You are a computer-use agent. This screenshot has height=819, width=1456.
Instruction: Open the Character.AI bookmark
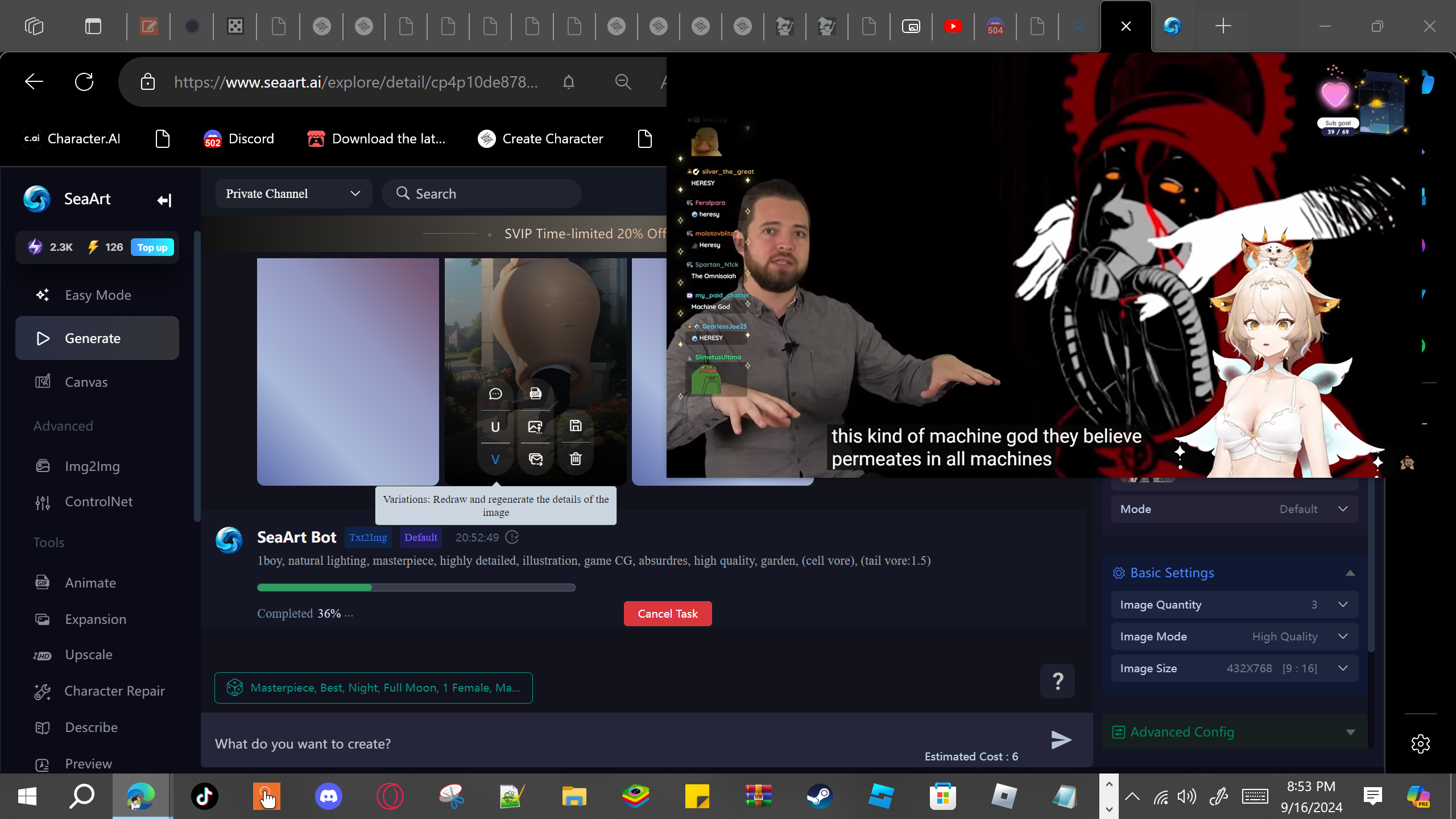[72, 139]
